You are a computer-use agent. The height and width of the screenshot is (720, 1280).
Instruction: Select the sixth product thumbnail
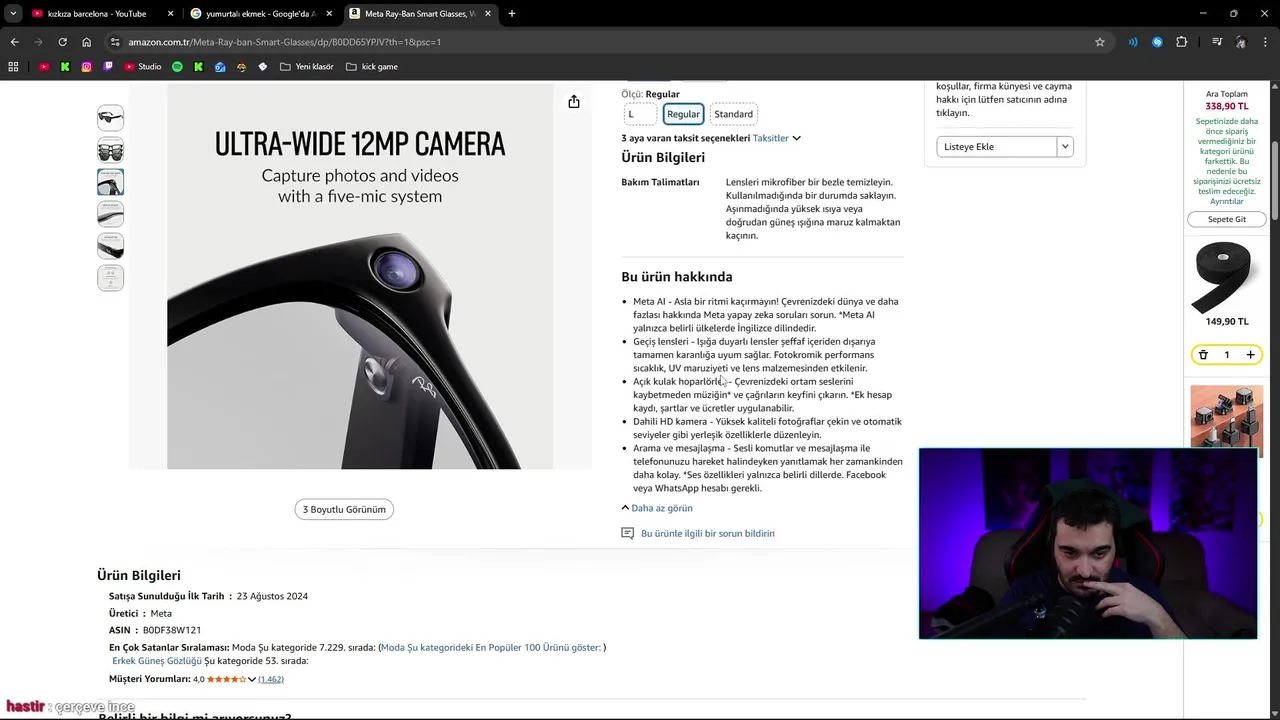point(110,278)
